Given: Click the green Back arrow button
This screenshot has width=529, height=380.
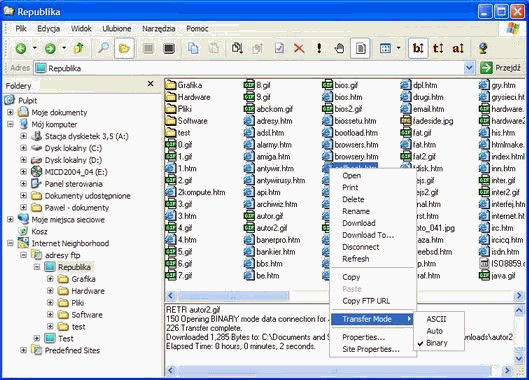Looking at the screenshot, I should pyautogui.click(x=21, y=48).
